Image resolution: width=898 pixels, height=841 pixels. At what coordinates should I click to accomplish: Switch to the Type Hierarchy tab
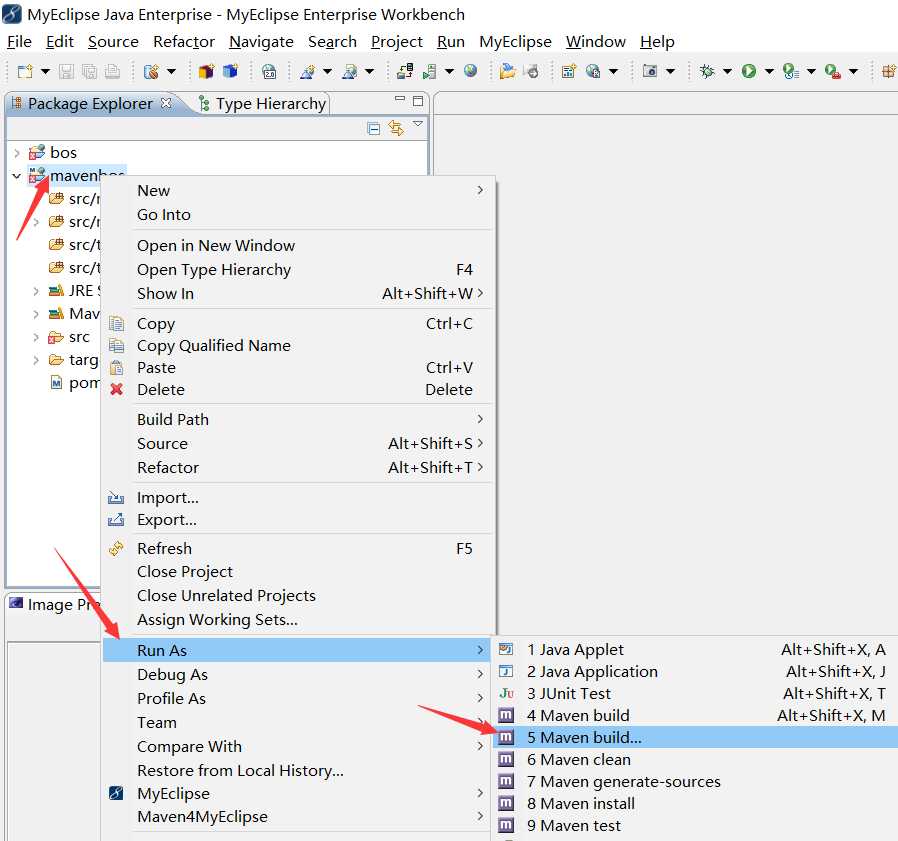tap(262, 104)
